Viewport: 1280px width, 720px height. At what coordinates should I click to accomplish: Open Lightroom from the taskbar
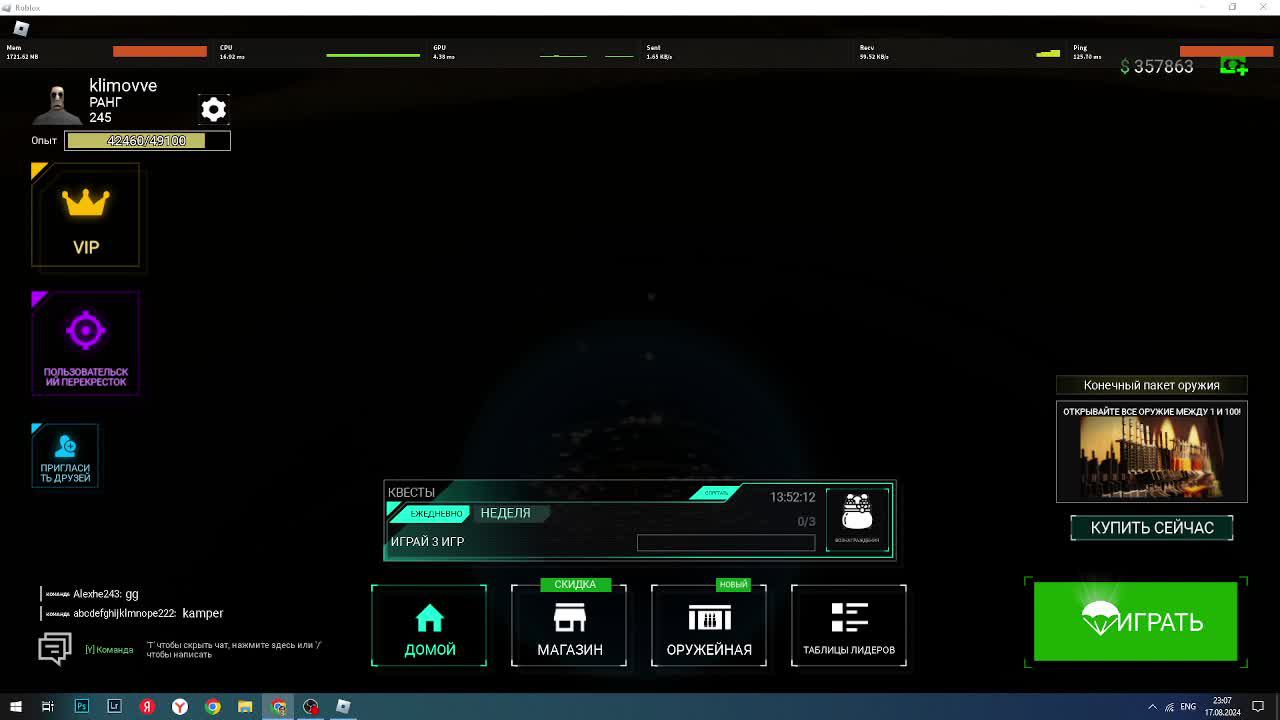pyautogui.click(x=114, y=706)
